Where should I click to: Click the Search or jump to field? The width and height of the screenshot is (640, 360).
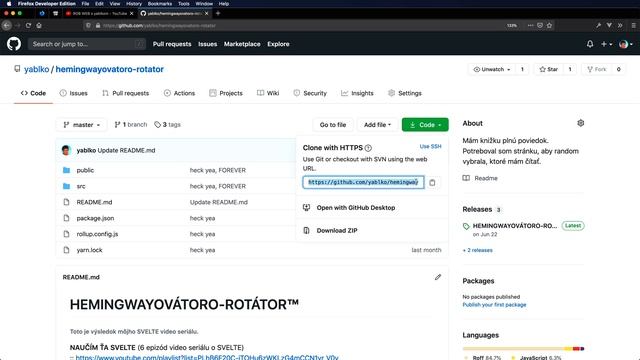[x=87, y=44]
